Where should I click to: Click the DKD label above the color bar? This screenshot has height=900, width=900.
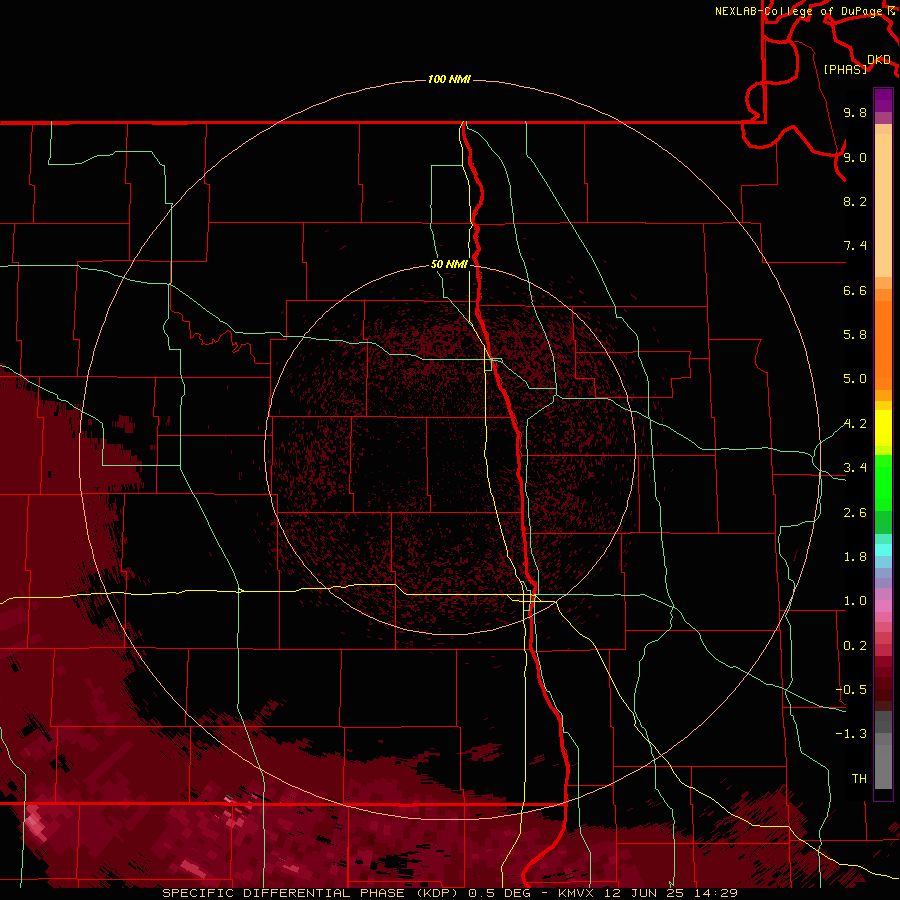tap(879, 60)
